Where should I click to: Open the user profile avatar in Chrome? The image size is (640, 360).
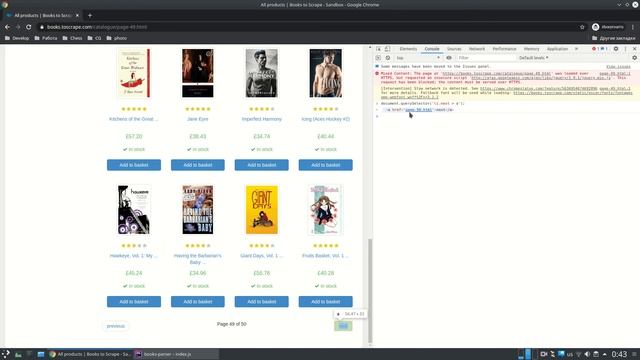point(596,27)
